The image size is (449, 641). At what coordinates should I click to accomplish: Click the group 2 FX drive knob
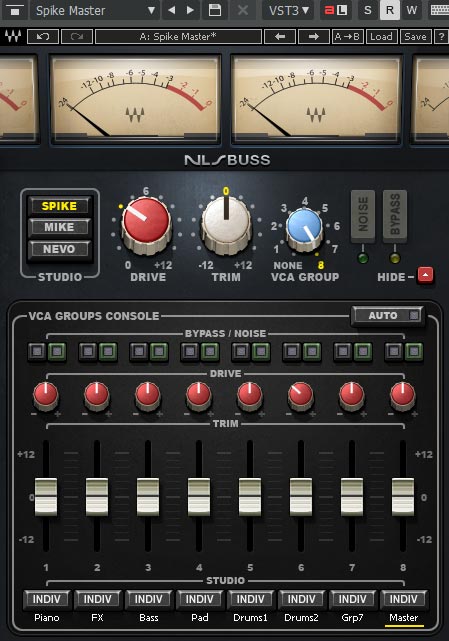click(97, 395)
